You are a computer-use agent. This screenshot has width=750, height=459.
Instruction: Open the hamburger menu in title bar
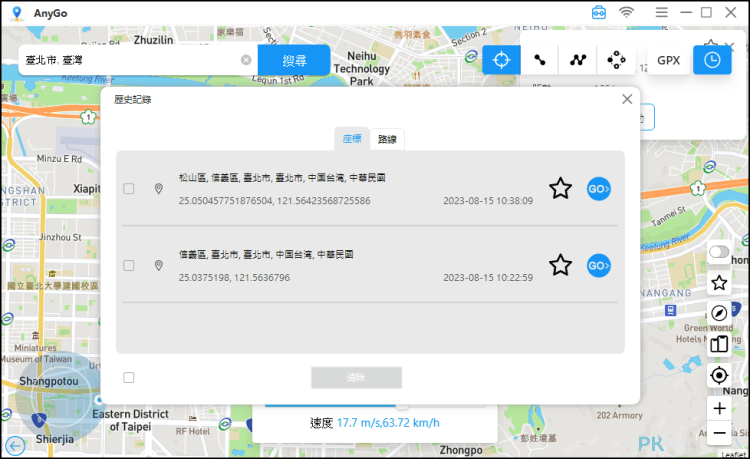coord(662,12)
